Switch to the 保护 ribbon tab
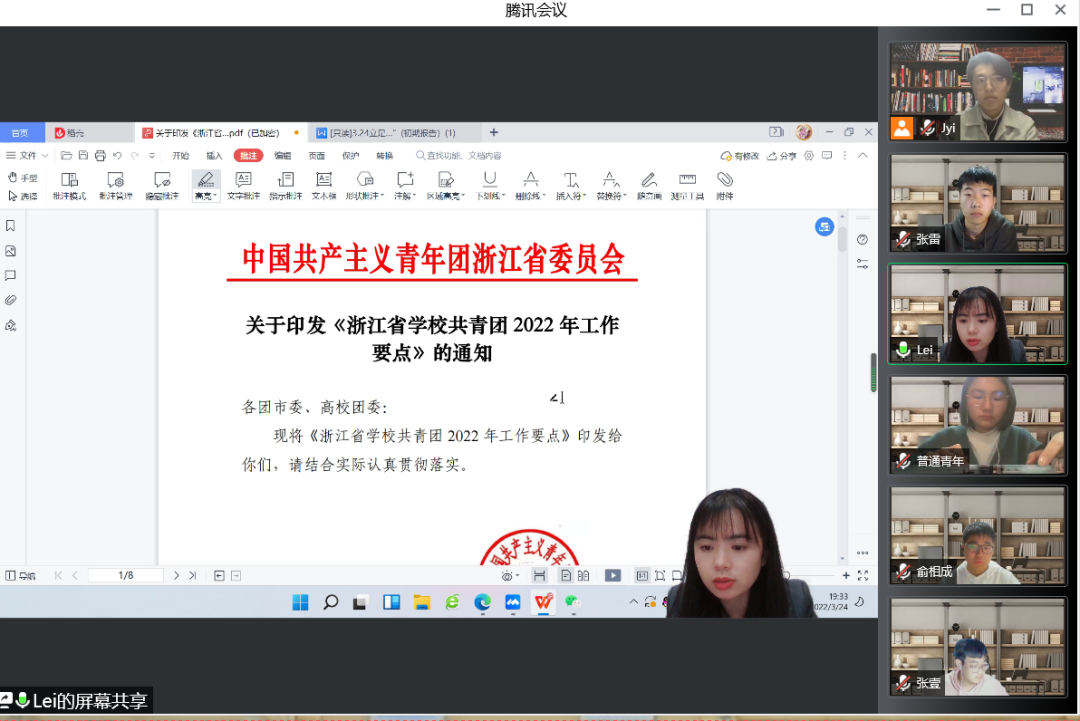Image resolution: width=1080 pixels, height=721 pixels. 351,156
